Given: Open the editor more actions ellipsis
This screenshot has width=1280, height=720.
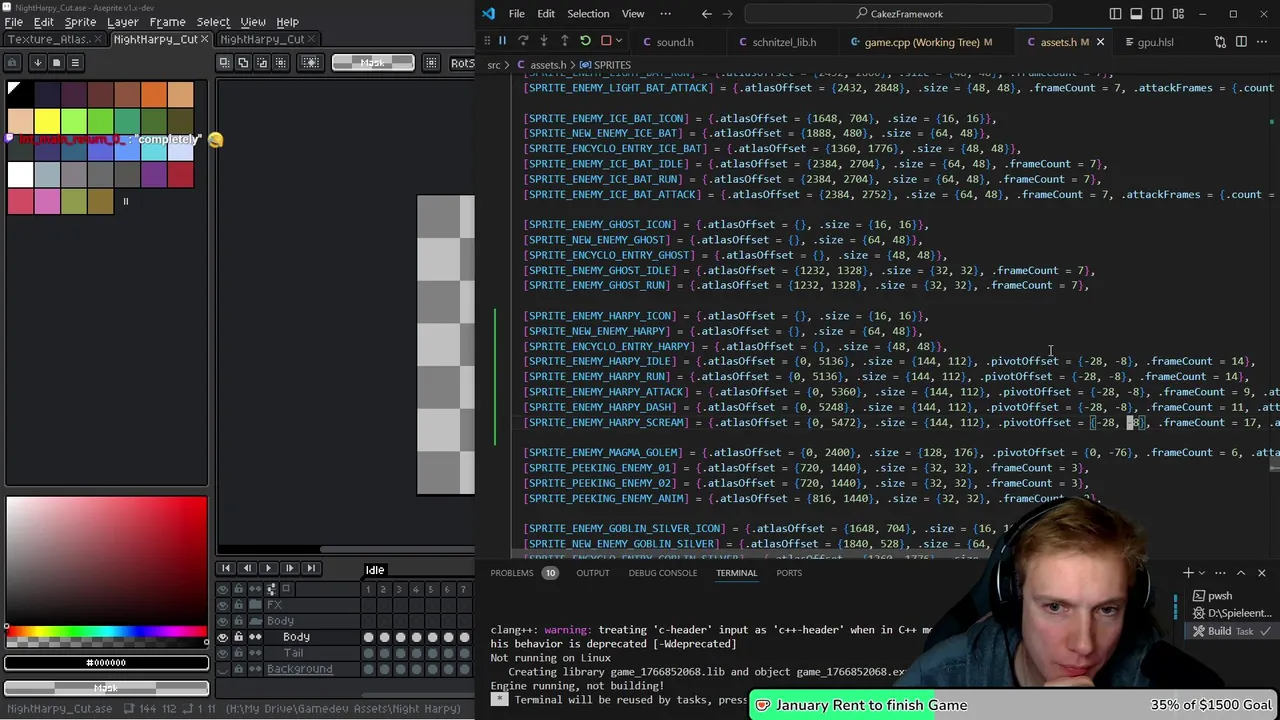Looking at the screenshot, I should (x=1263, y=42).
